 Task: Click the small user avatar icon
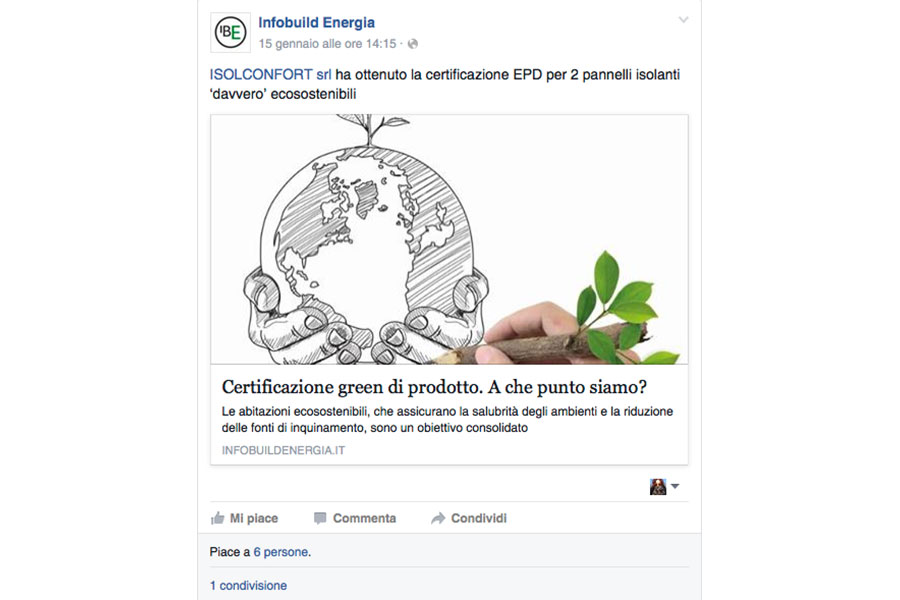coord(658,486)
